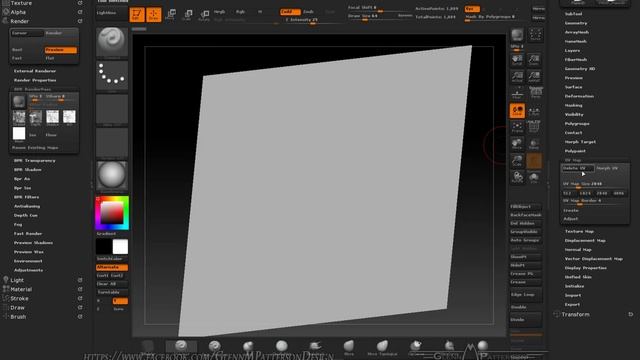Click the Rotate view icon
The image size is (640, 360).
tap(517, 177)
